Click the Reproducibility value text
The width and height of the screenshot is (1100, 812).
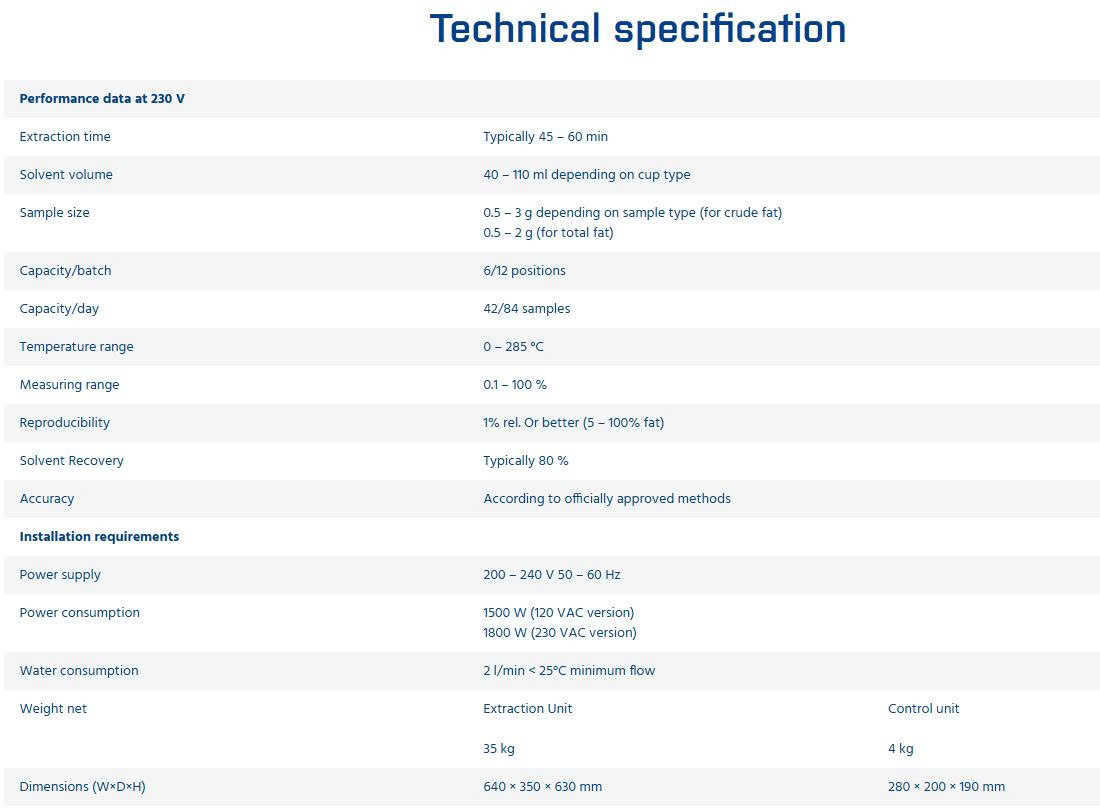573,422
